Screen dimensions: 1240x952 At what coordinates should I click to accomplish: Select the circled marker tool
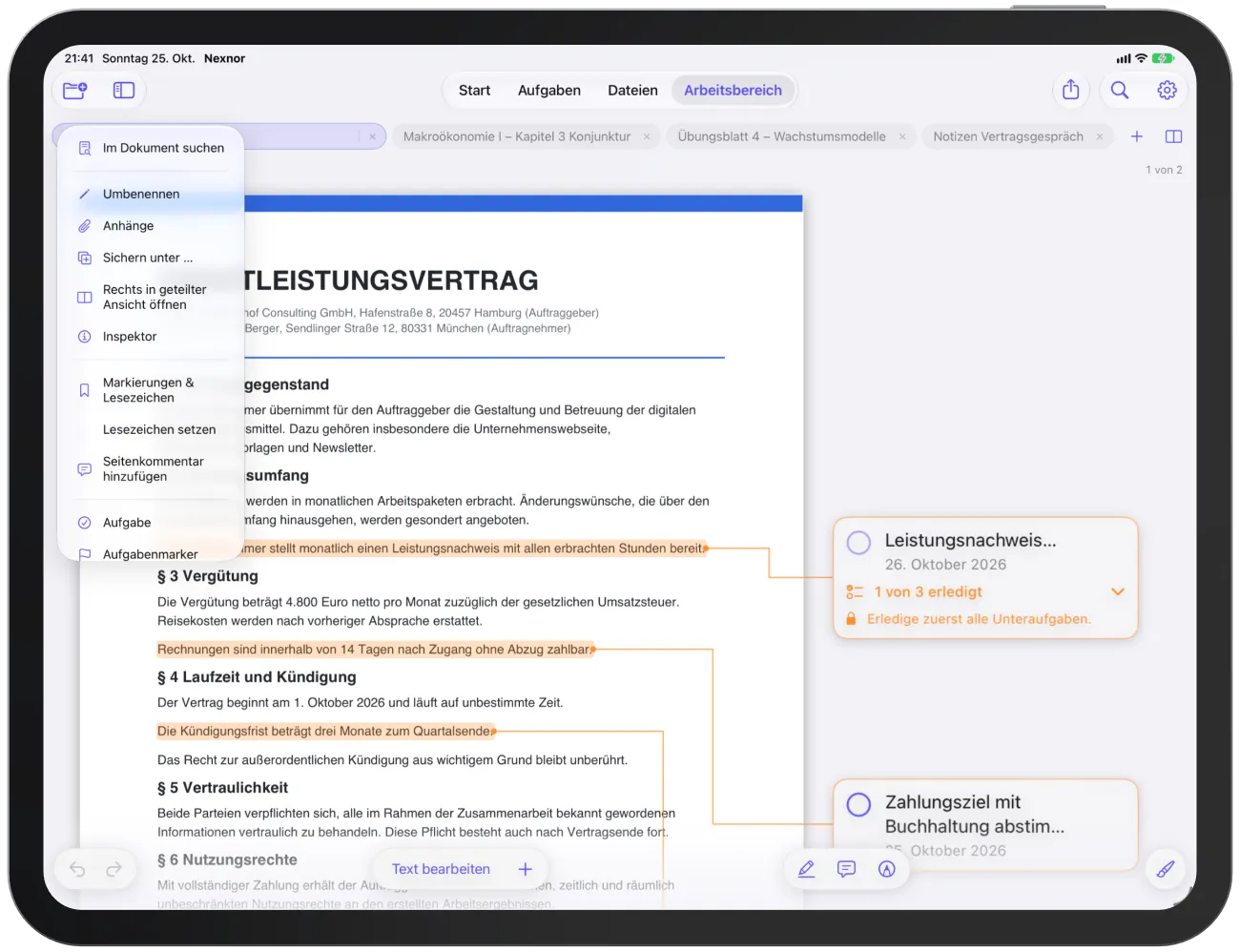tap(887, 869)
